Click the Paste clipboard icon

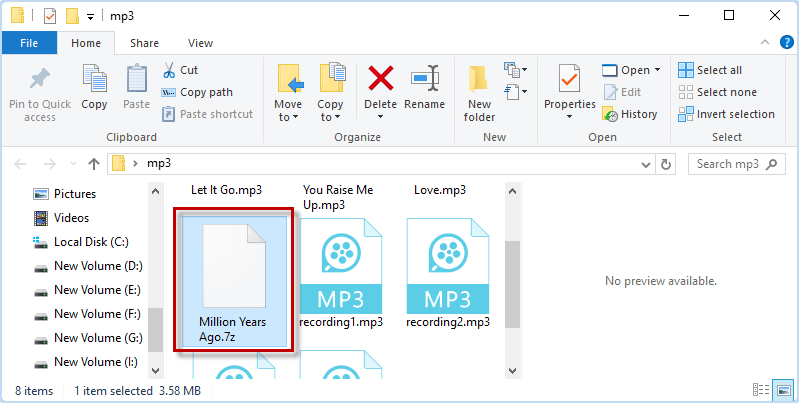[x=137, y=79]
